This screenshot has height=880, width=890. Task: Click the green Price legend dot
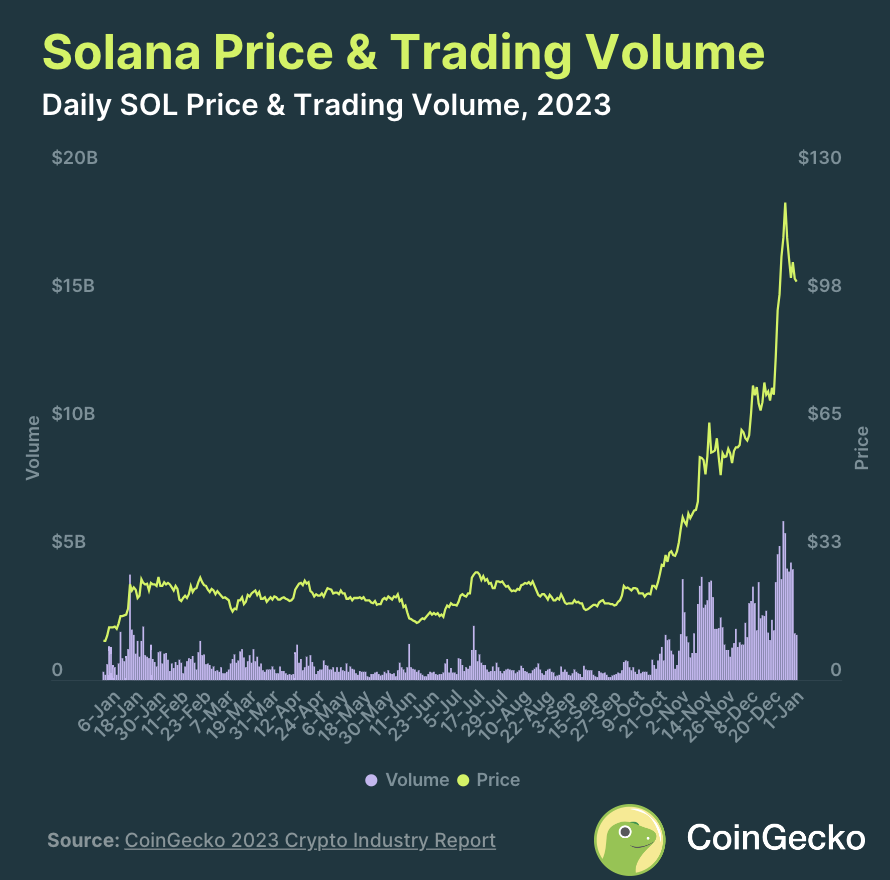pos(464,780)
